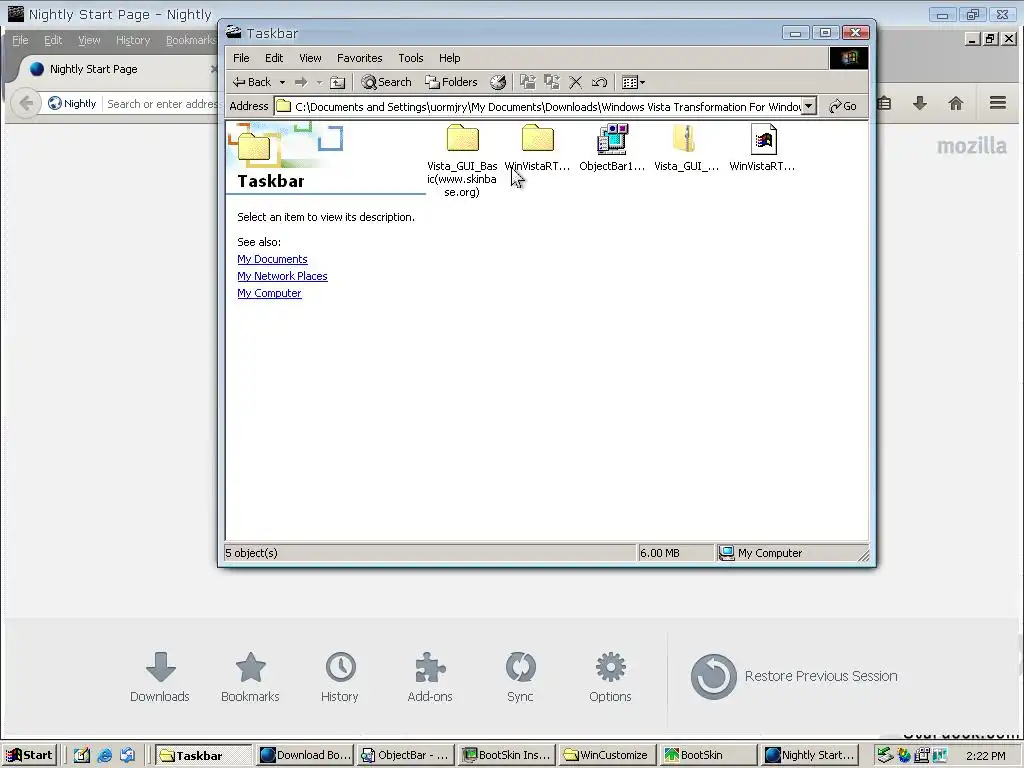Open the Forward button dropdown arrow
Image resolution: width=1024 pixels, height=768 pixels.
coord(319,82)
